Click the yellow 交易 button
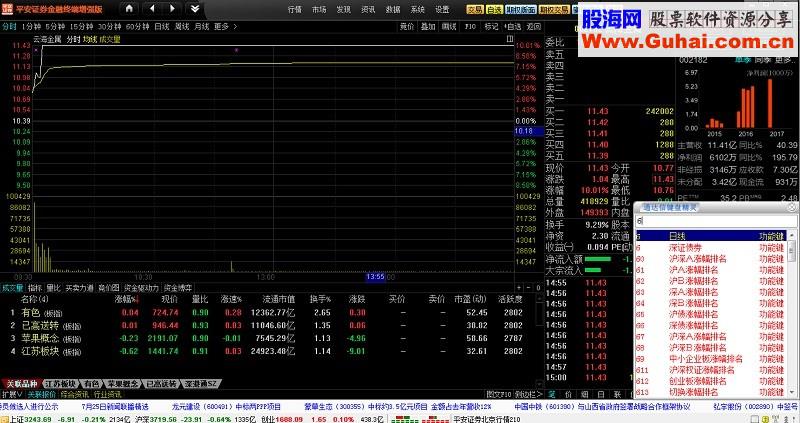The width and height of the screenshot is (800, 423). (475, 10)
